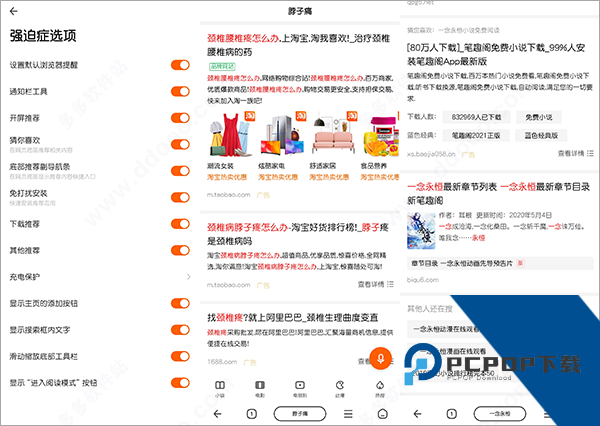Open the 小说 novel shortcut icon
This screenshot has height=426, width=600.
point(220,385)
